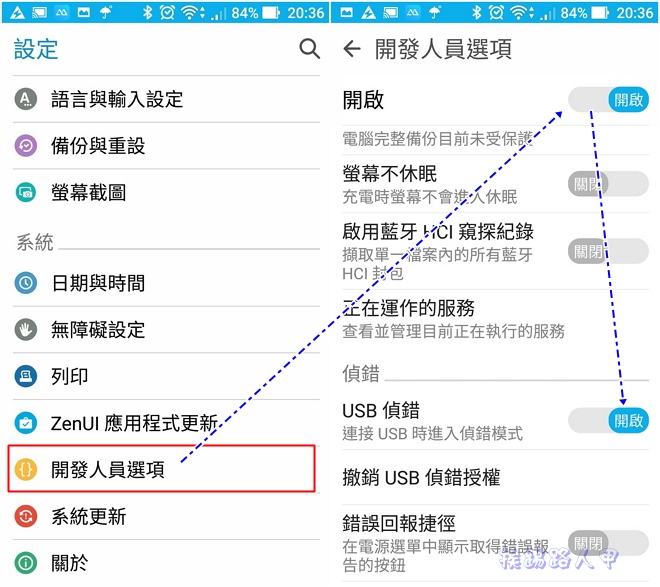The image size is (660, 587).
Task: Tap the purple 備份與重設 icon
Action: [26, 146]
